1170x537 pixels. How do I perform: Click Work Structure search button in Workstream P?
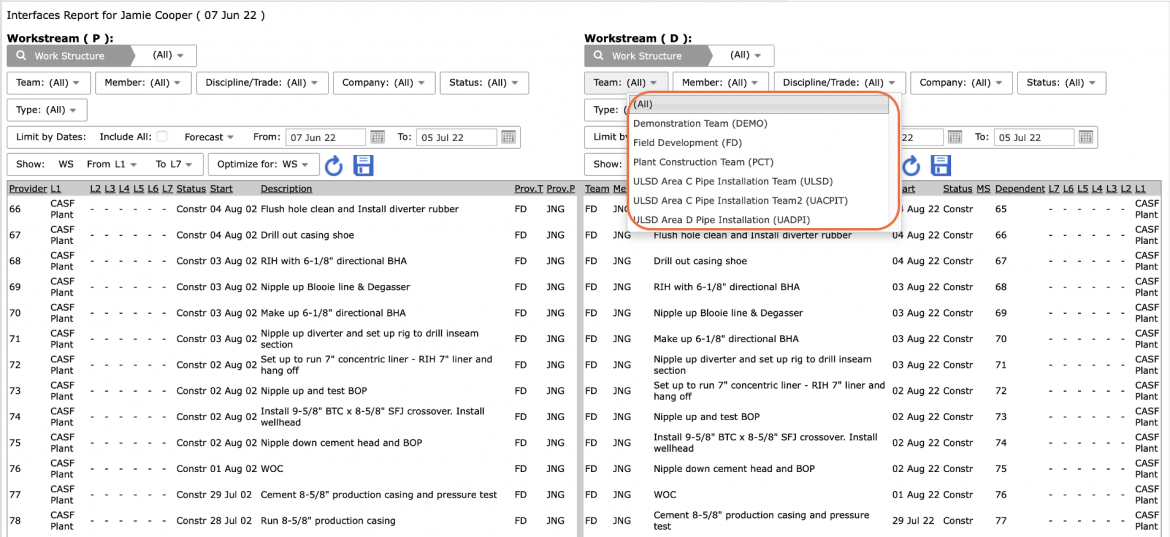pyautogui.click(x=69, y=56)
